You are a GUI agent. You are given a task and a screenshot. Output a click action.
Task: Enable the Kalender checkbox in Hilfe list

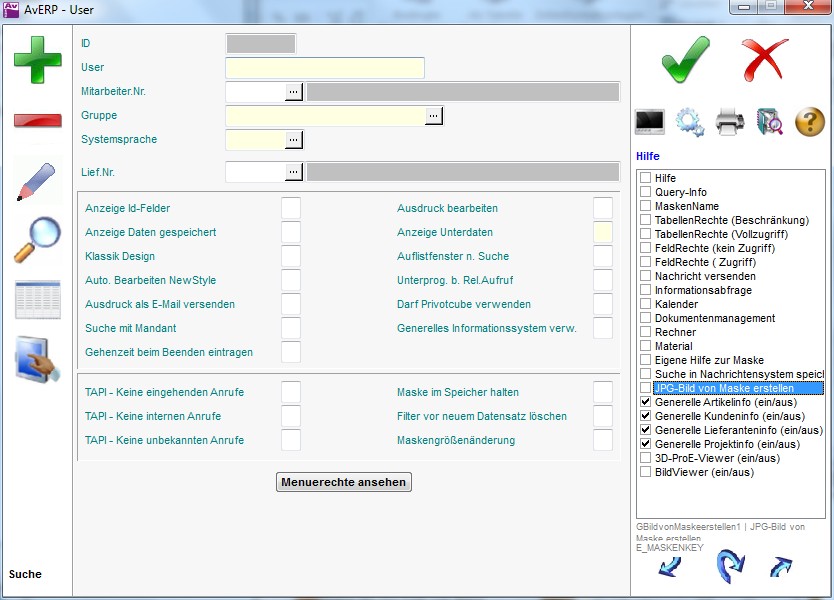pos(646,304)
